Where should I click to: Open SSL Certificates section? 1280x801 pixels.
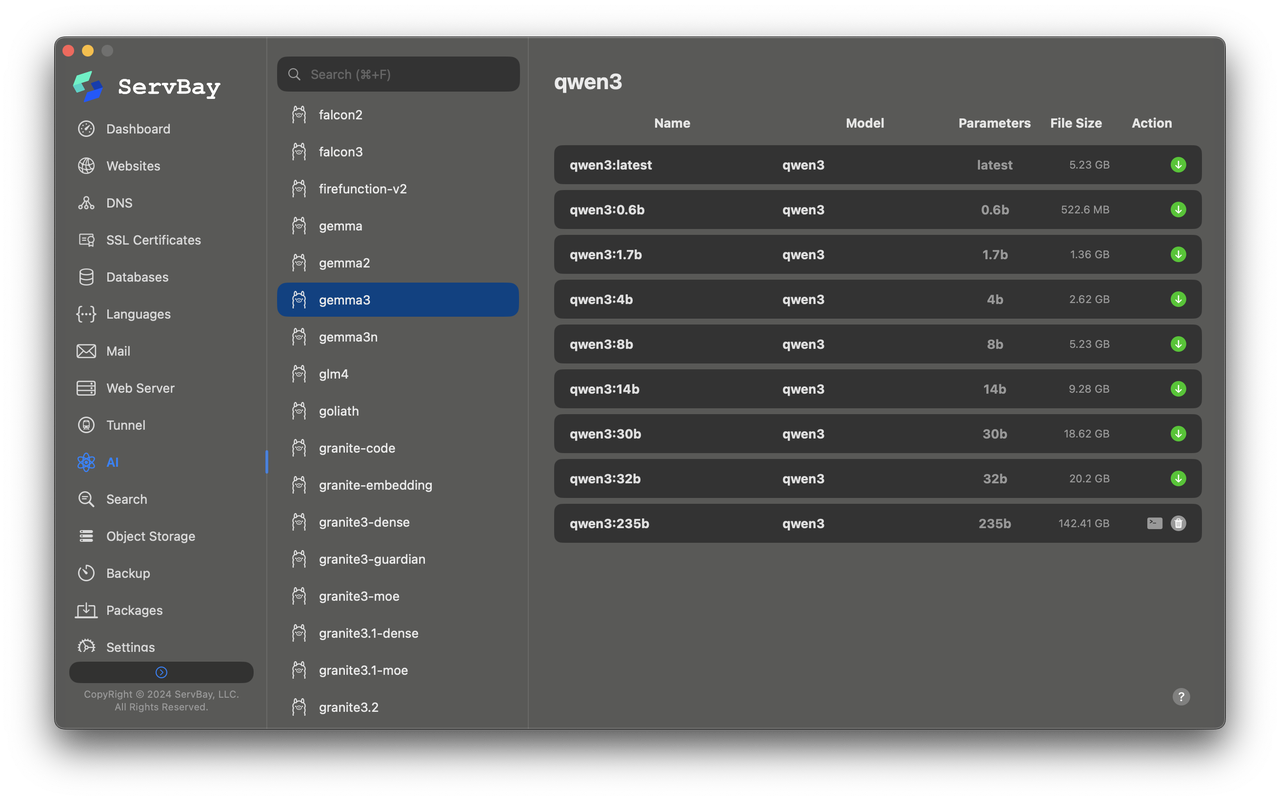point(153,240)
